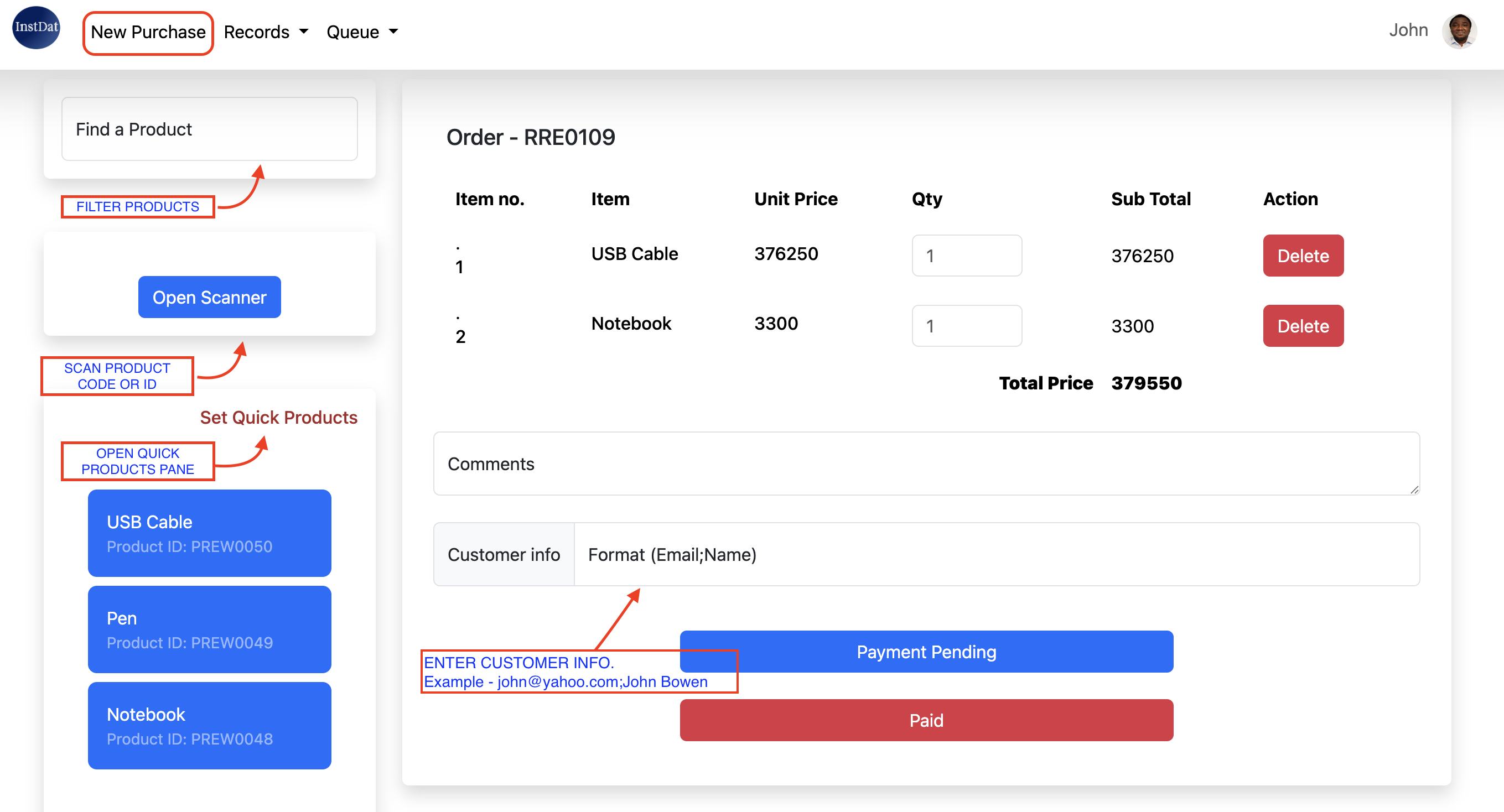Click the Customer info email and name field
The height and width of the screenshot is (812, 1504).
(x=996, y=554)
